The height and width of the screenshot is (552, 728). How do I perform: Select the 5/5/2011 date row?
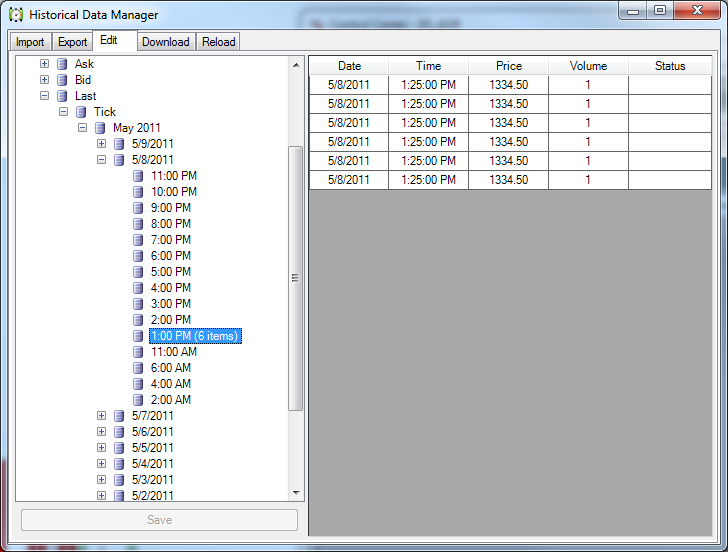click(x=153, y=448)
